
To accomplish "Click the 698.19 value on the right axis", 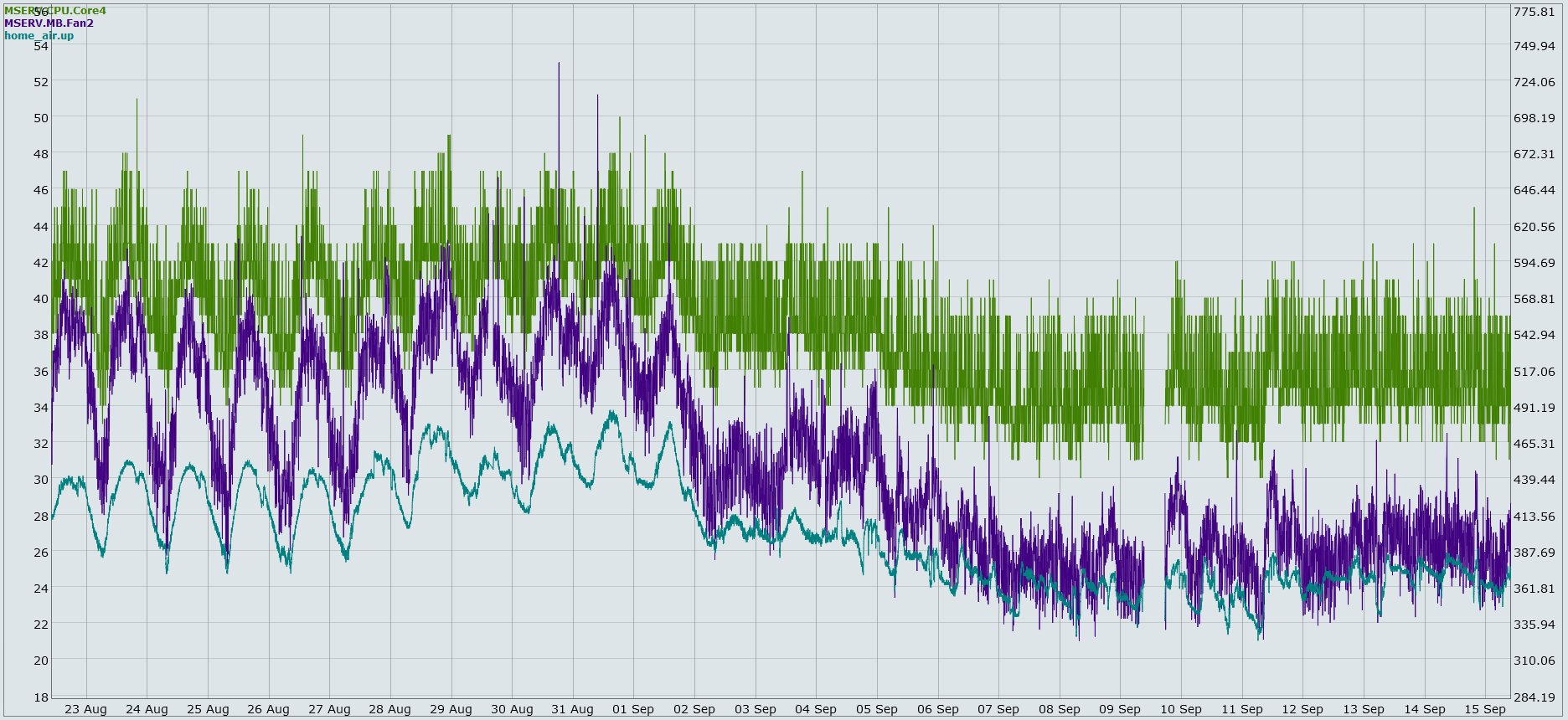I will [1534, 118].
